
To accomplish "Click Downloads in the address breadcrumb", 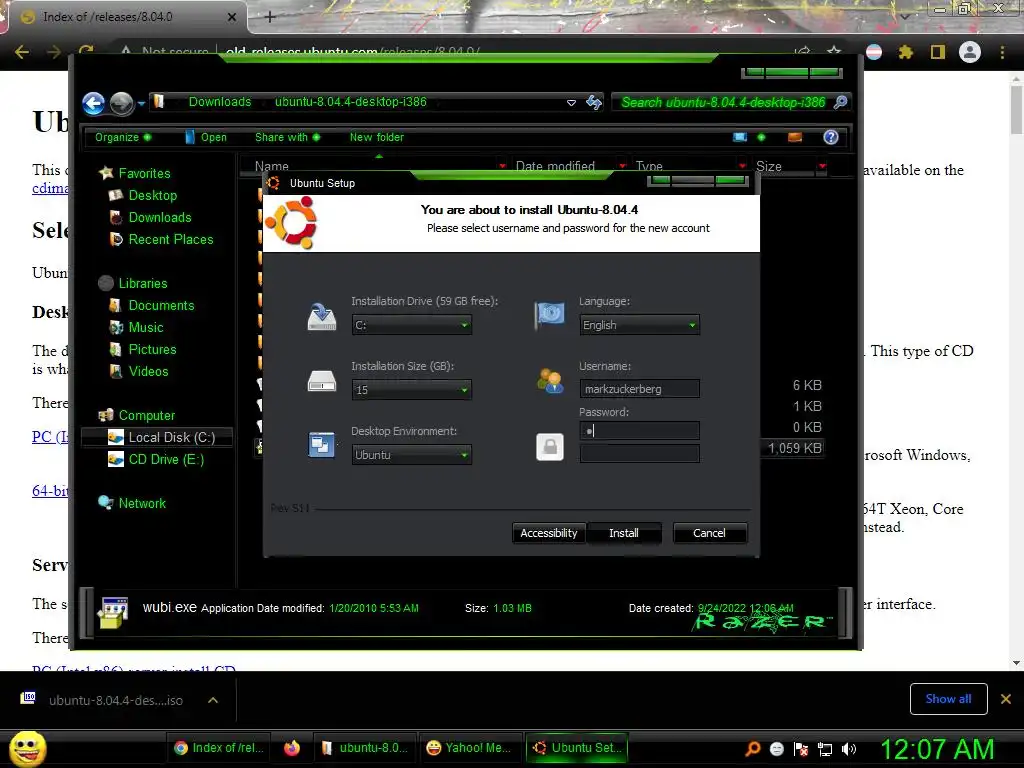I will (x=219, y=102).
